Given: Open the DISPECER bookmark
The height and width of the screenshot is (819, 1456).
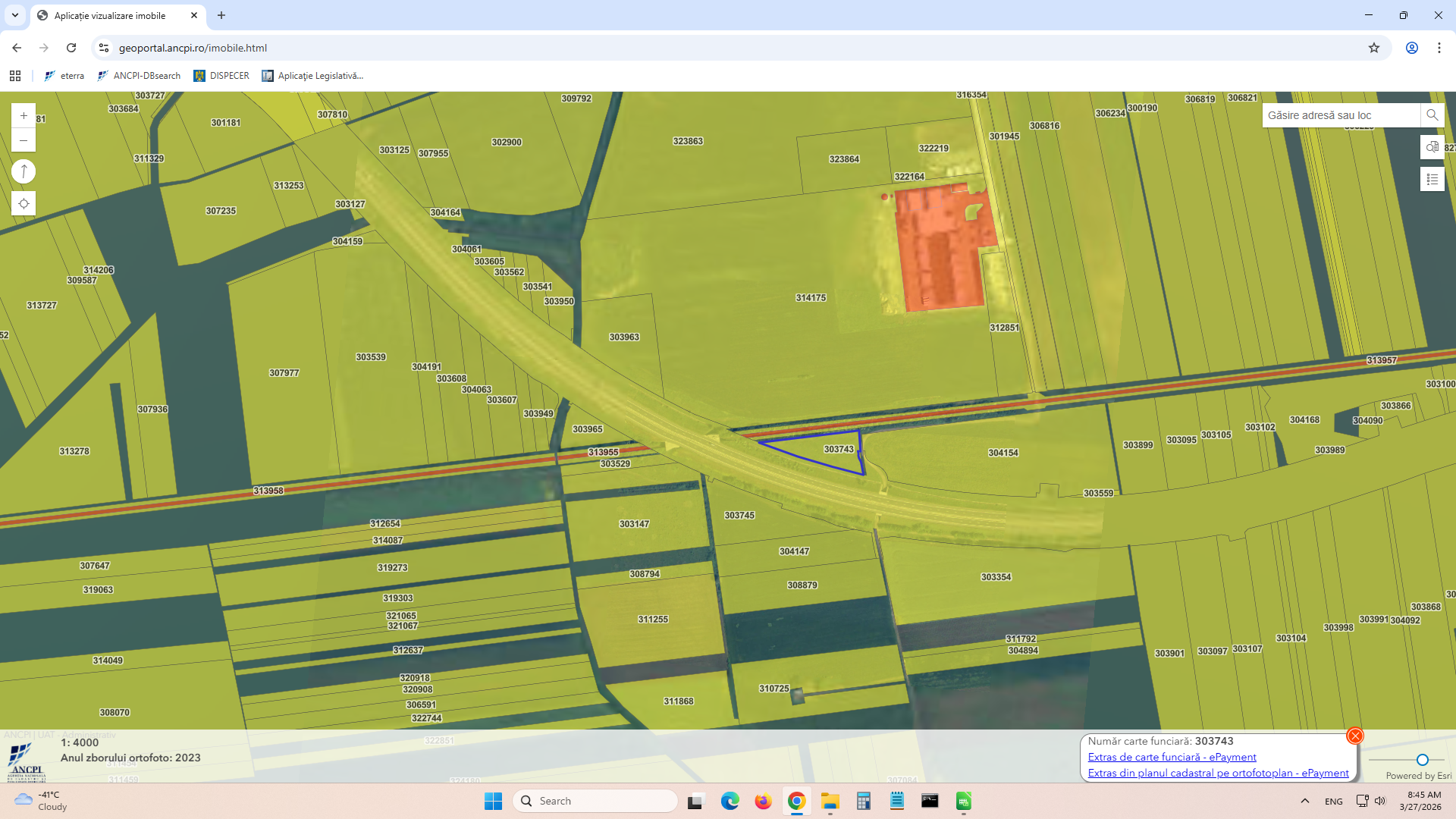Looking at the screenshot, I should (221, 76).
